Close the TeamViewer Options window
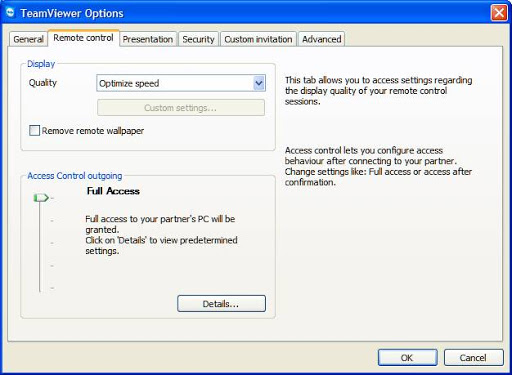The height and width of the screenshot is (375, 512). pos(499,13)
